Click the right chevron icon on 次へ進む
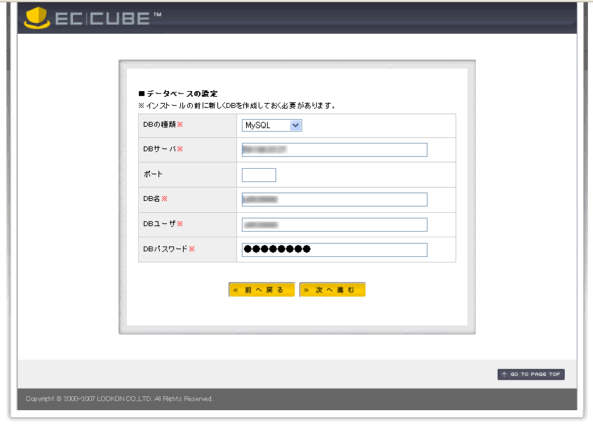The height and width of the screenshot is (425, 593). pos(306,290)
